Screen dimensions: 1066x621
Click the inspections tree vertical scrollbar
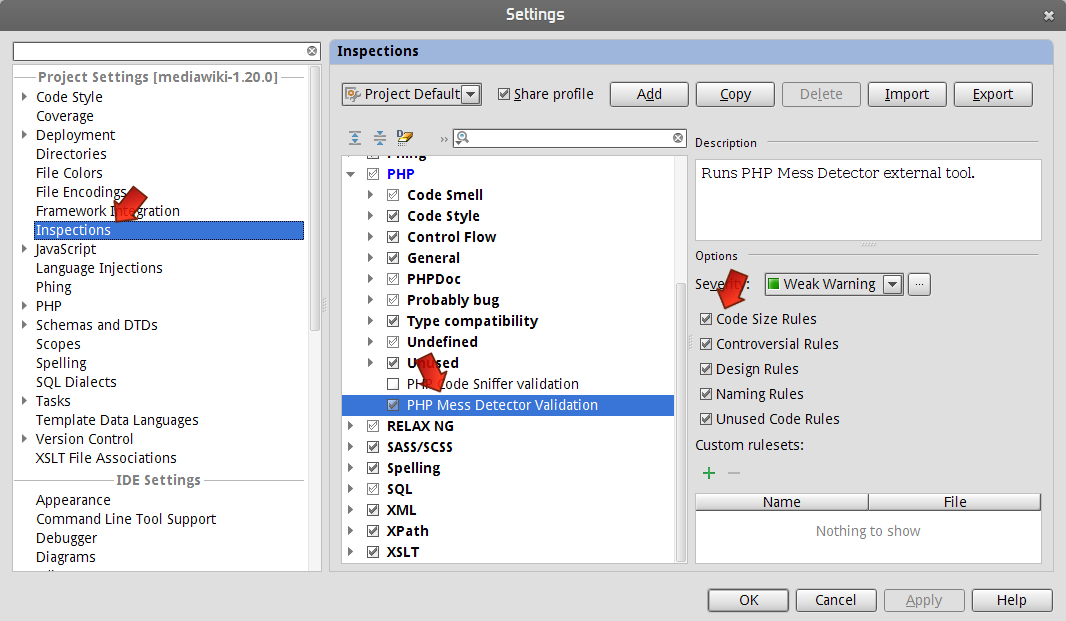tap(681, 422)
